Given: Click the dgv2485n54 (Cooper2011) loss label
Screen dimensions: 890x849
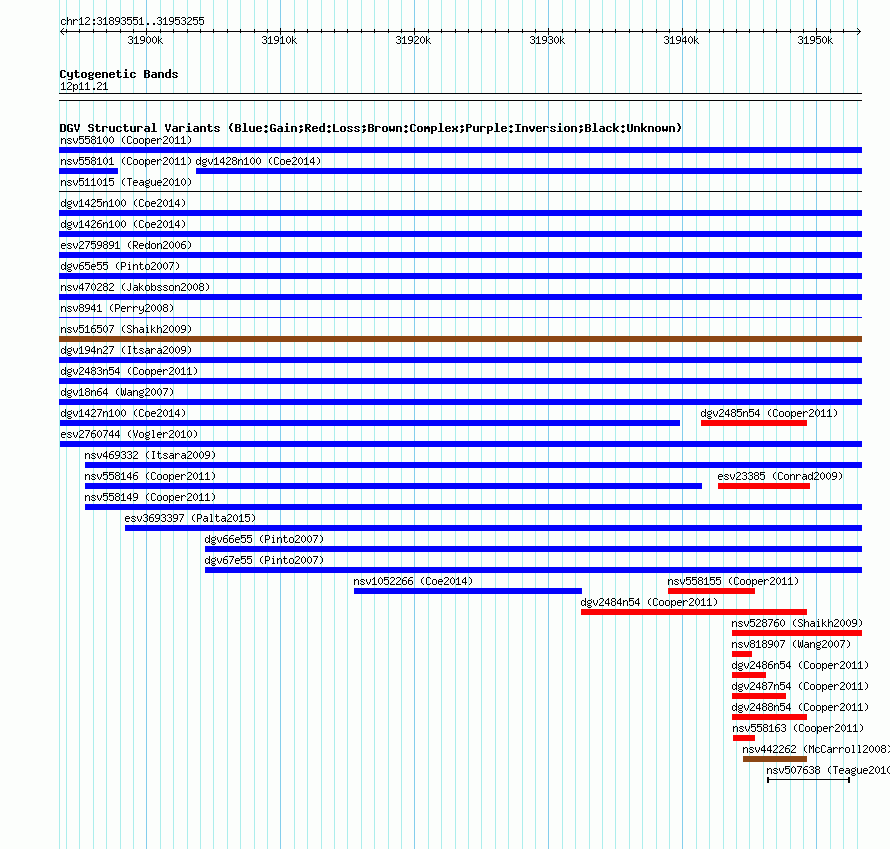Looking at the screenshot, I should click(x=769, y=413).
